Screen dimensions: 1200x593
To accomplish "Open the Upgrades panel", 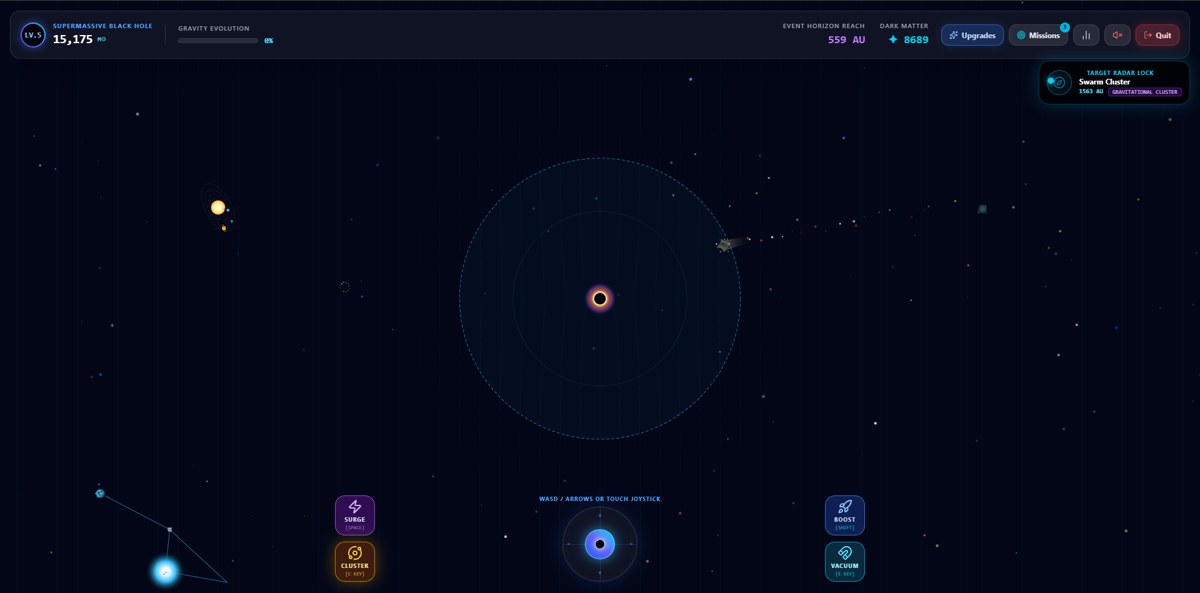I will pos(972,35).
